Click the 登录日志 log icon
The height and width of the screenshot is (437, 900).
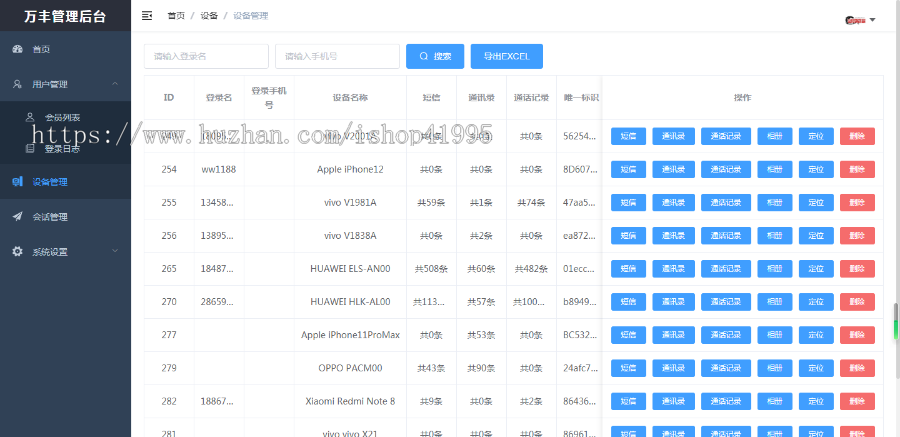click(30, 149)
